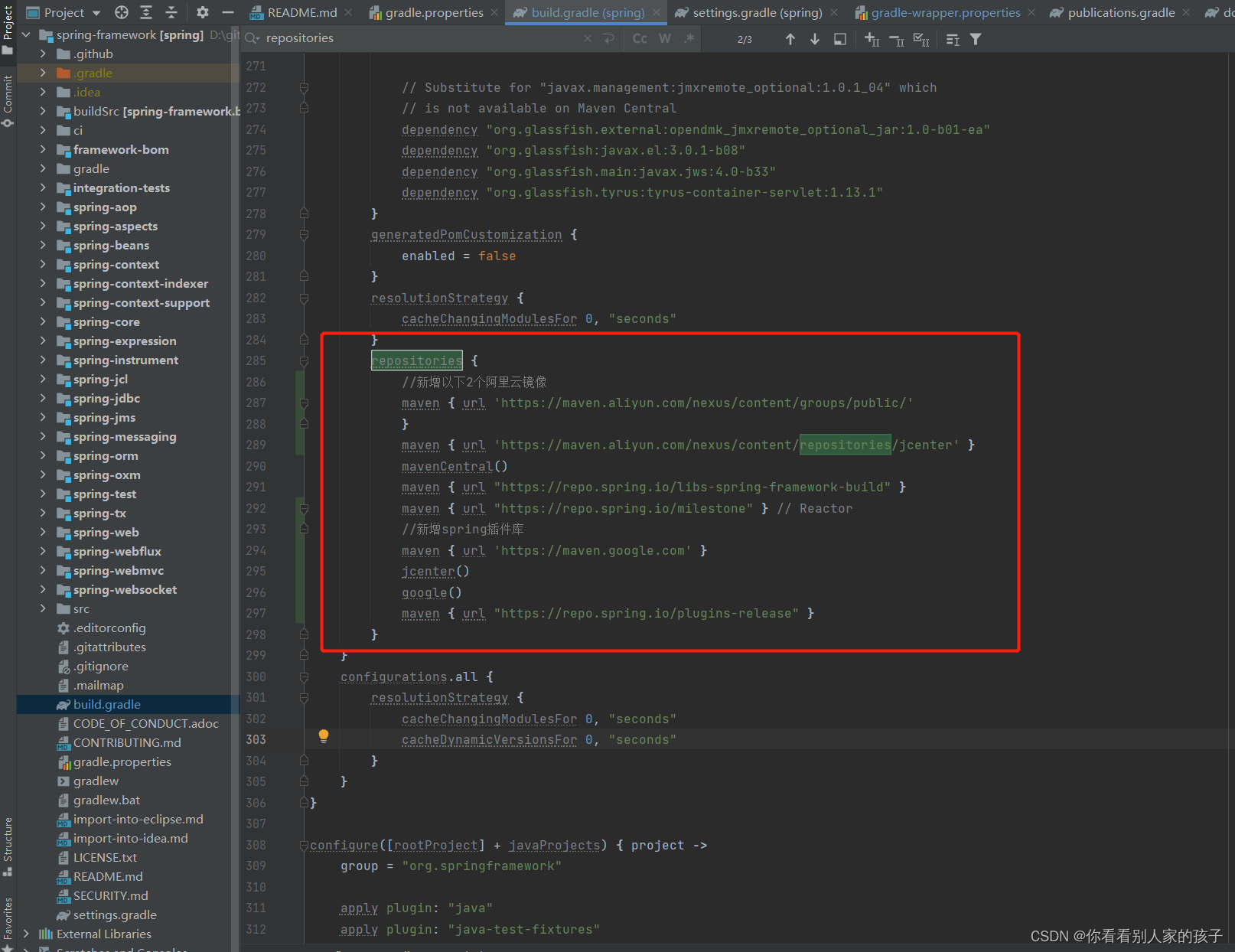Click the Expand All icon in Project panel

click(x=146, y=12)
